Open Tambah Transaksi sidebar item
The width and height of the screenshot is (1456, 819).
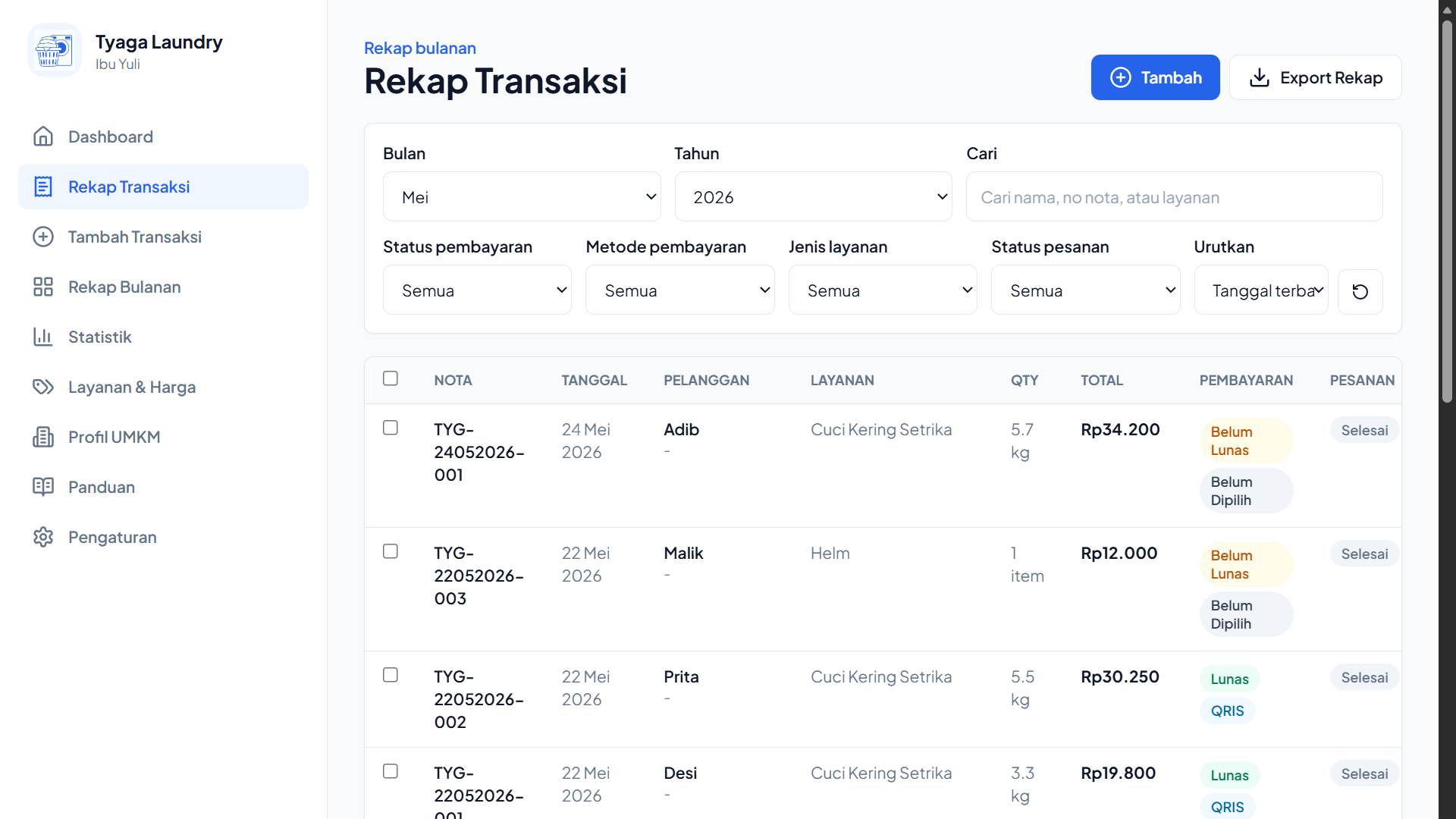click(x=163, y=237)
